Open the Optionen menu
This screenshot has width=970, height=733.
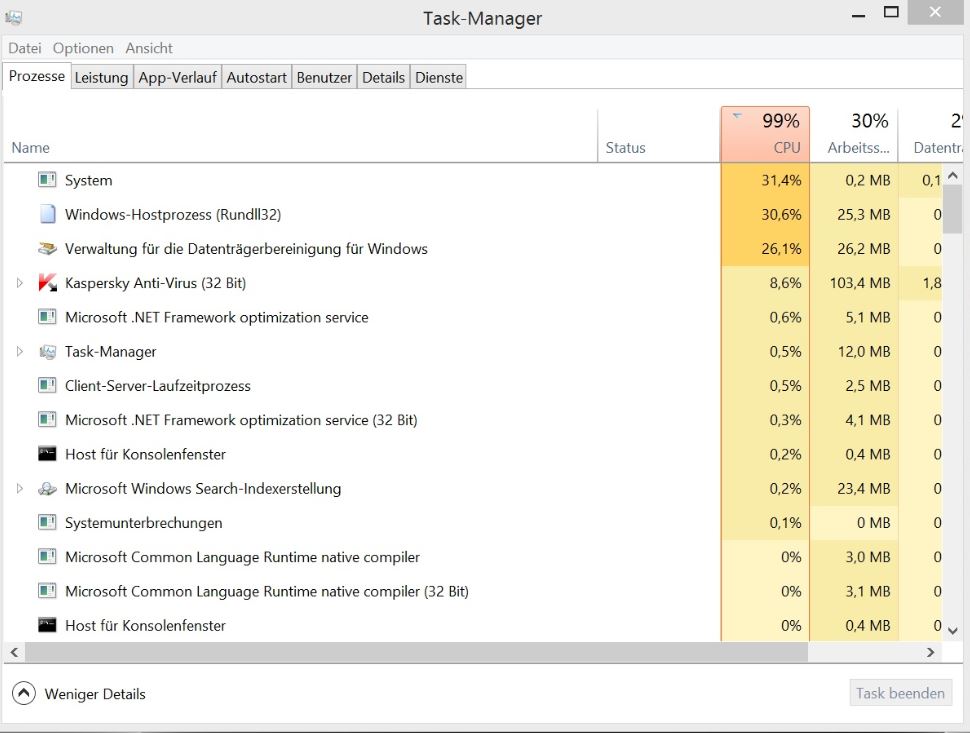click(83, 48)
